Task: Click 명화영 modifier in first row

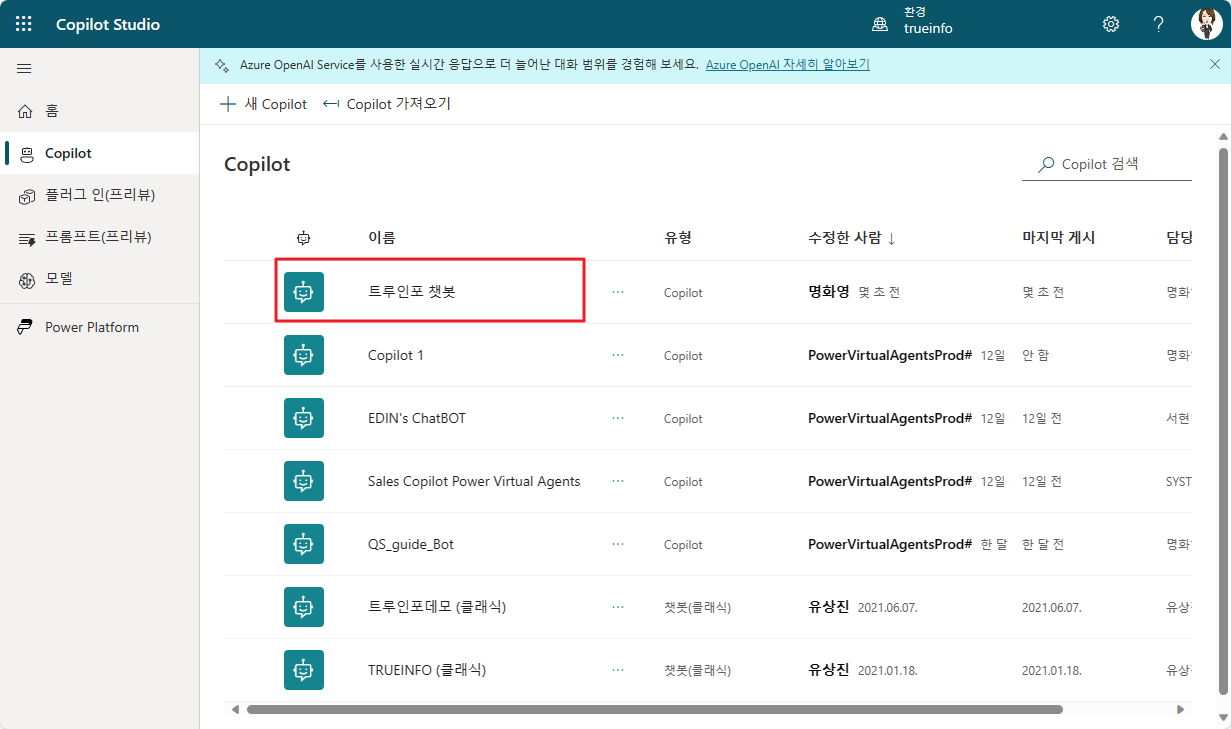Action: [x=829, y=292]
